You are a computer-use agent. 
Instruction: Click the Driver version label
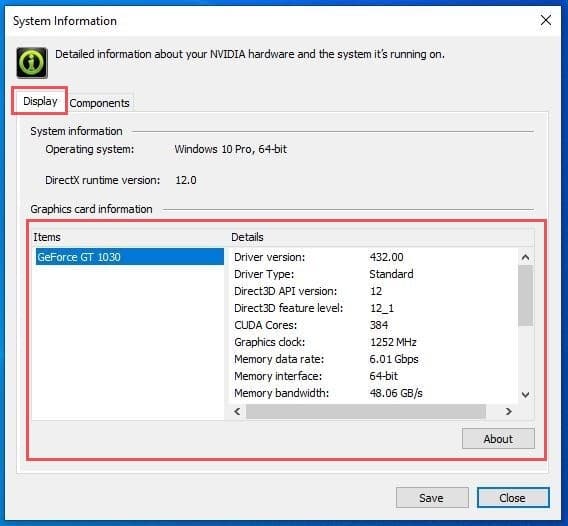point(270,257)
